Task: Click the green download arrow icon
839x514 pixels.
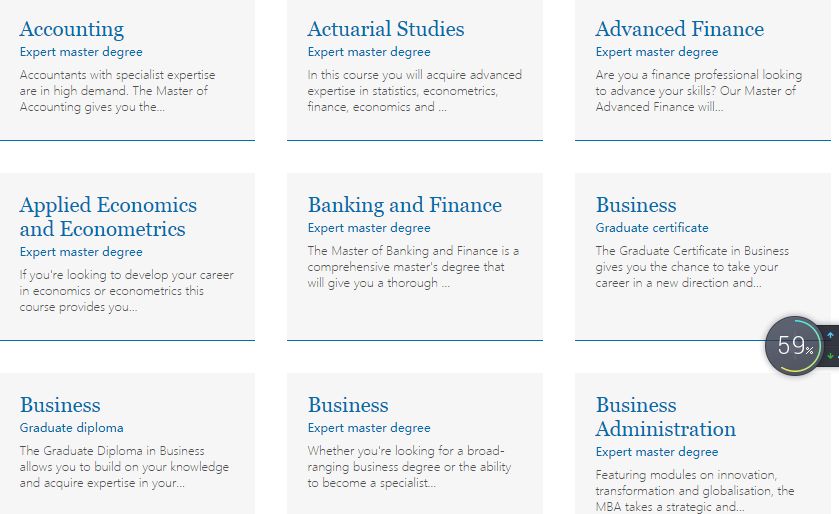Action: (830, 356)
